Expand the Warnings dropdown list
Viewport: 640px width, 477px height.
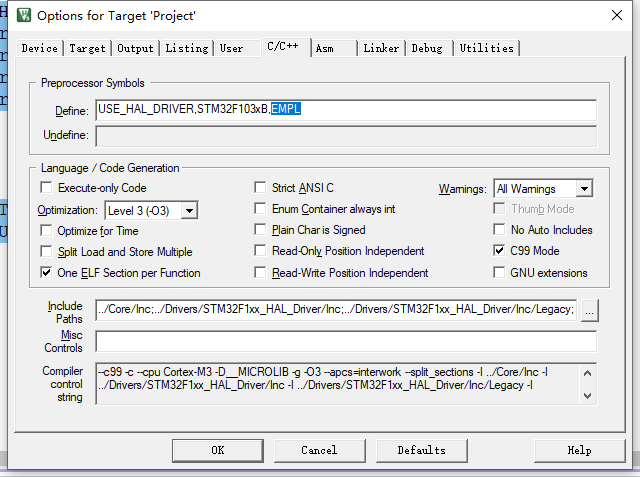(584, 188)
